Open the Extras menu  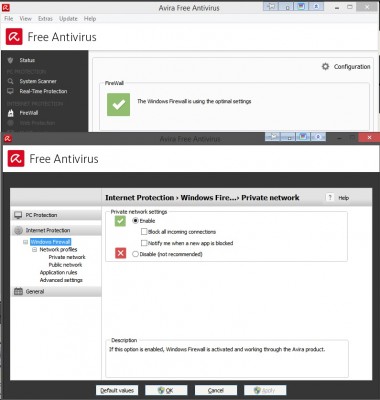45,19
